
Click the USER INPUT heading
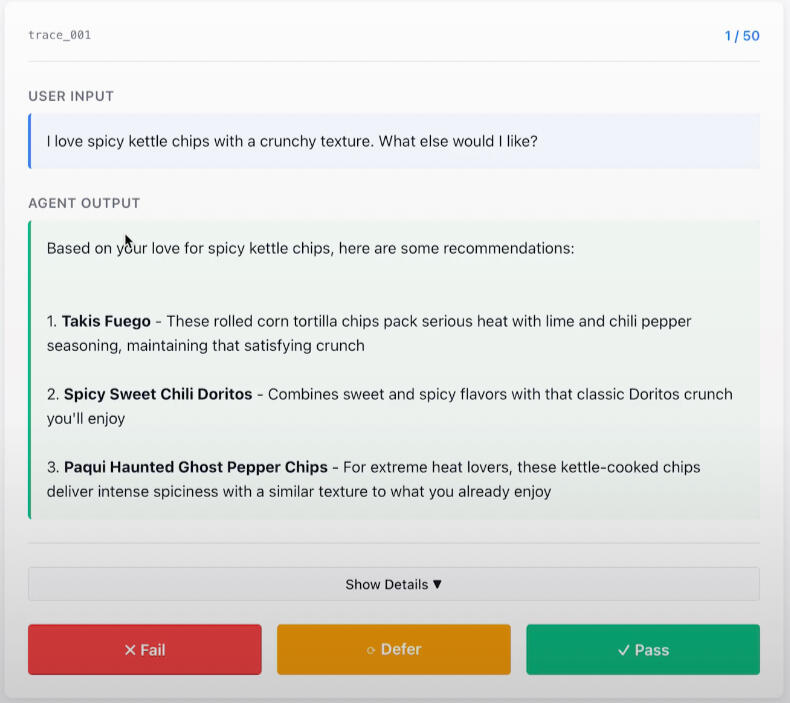pos(71,97)
